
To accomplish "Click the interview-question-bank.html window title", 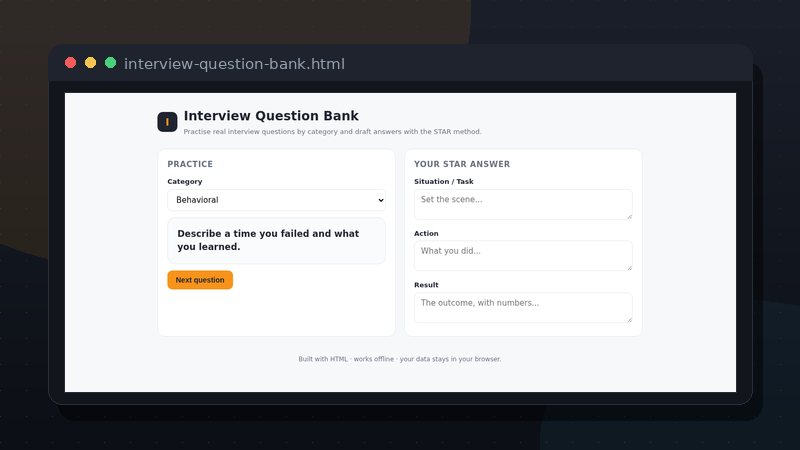I will pos(234,64).
